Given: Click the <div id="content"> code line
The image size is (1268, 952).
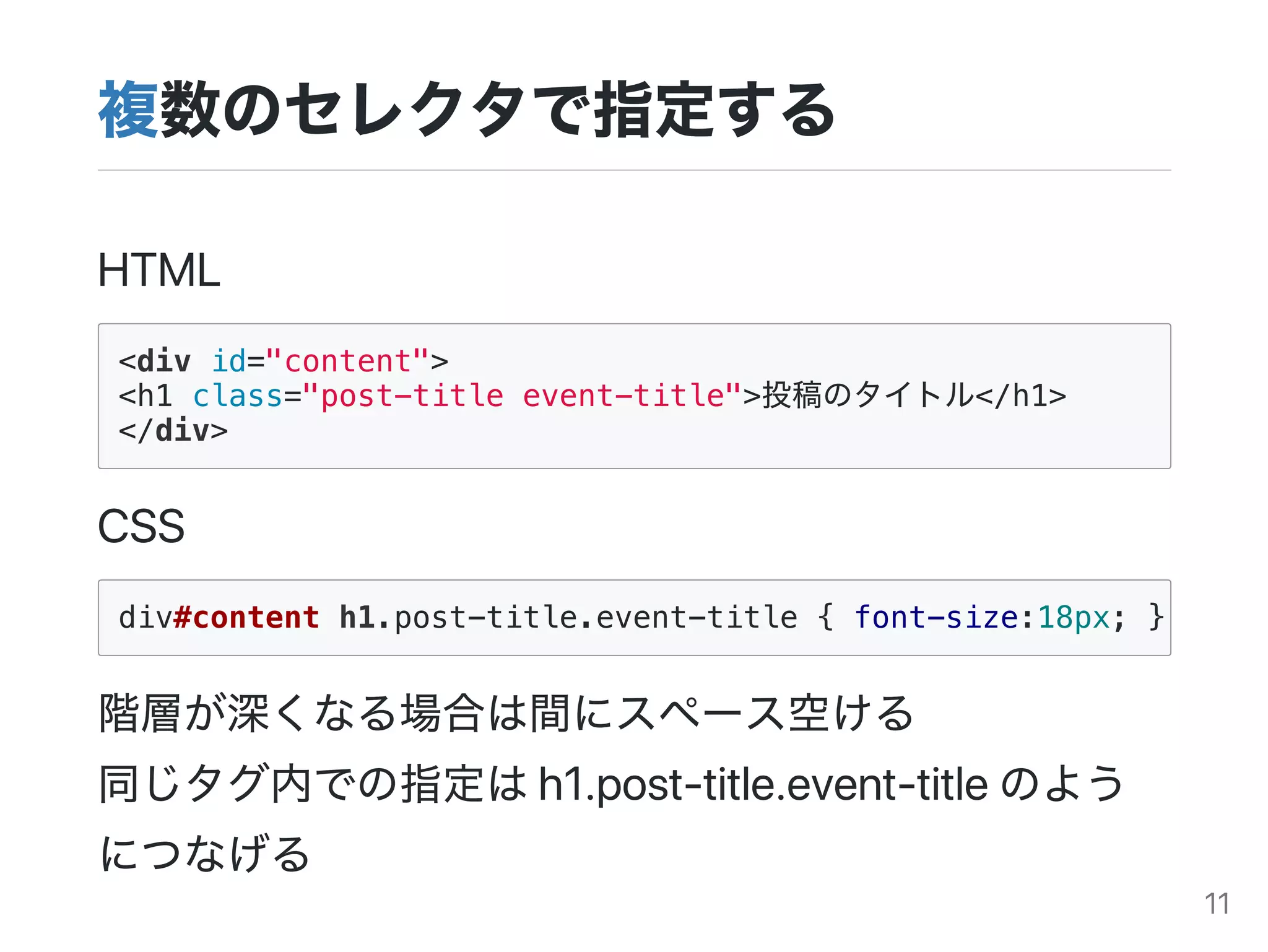Looking at the screenshot, I should pos(283,361).
